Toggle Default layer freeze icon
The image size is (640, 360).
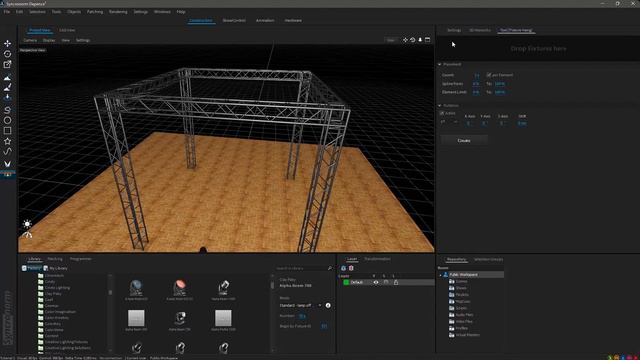(386, 282)
